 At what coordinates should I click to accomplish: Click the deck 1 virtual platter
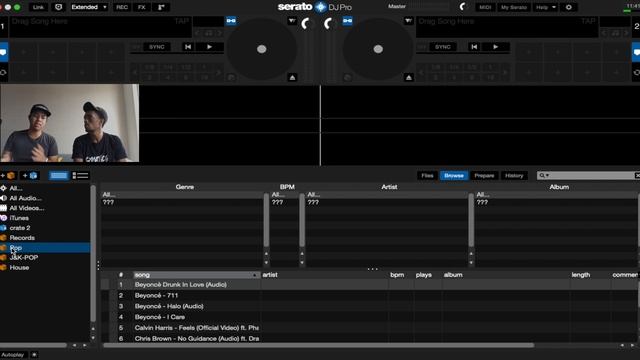pos(262,49)
